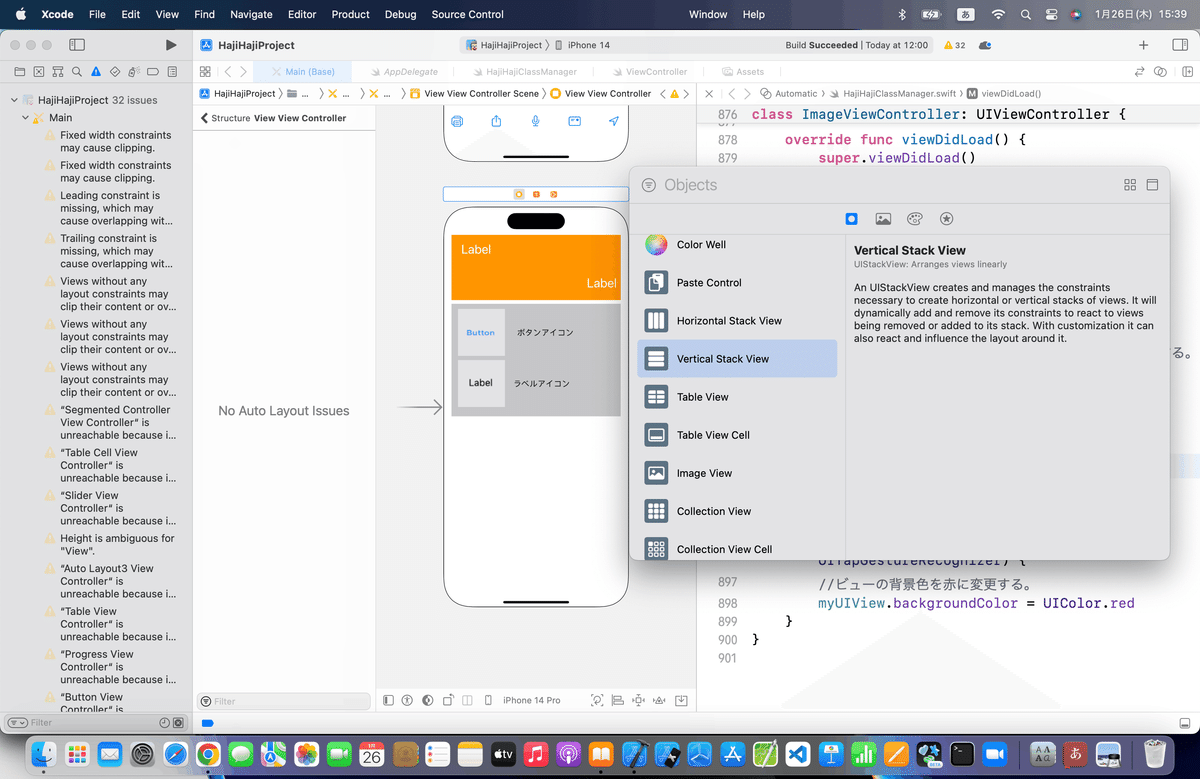Open the Source Control menu
This screenshot has height=779, width=1200.
(468, 14)
